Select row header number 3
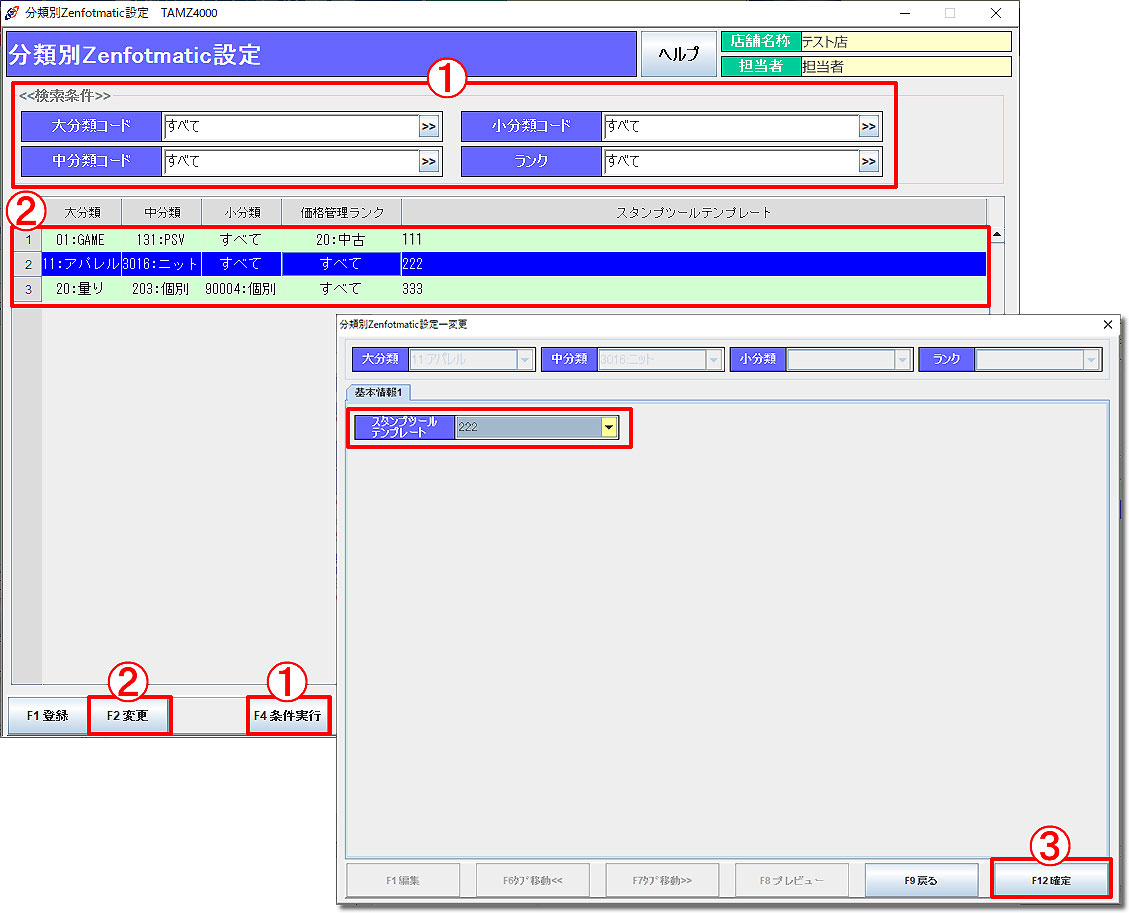 [x=28, y=289]
